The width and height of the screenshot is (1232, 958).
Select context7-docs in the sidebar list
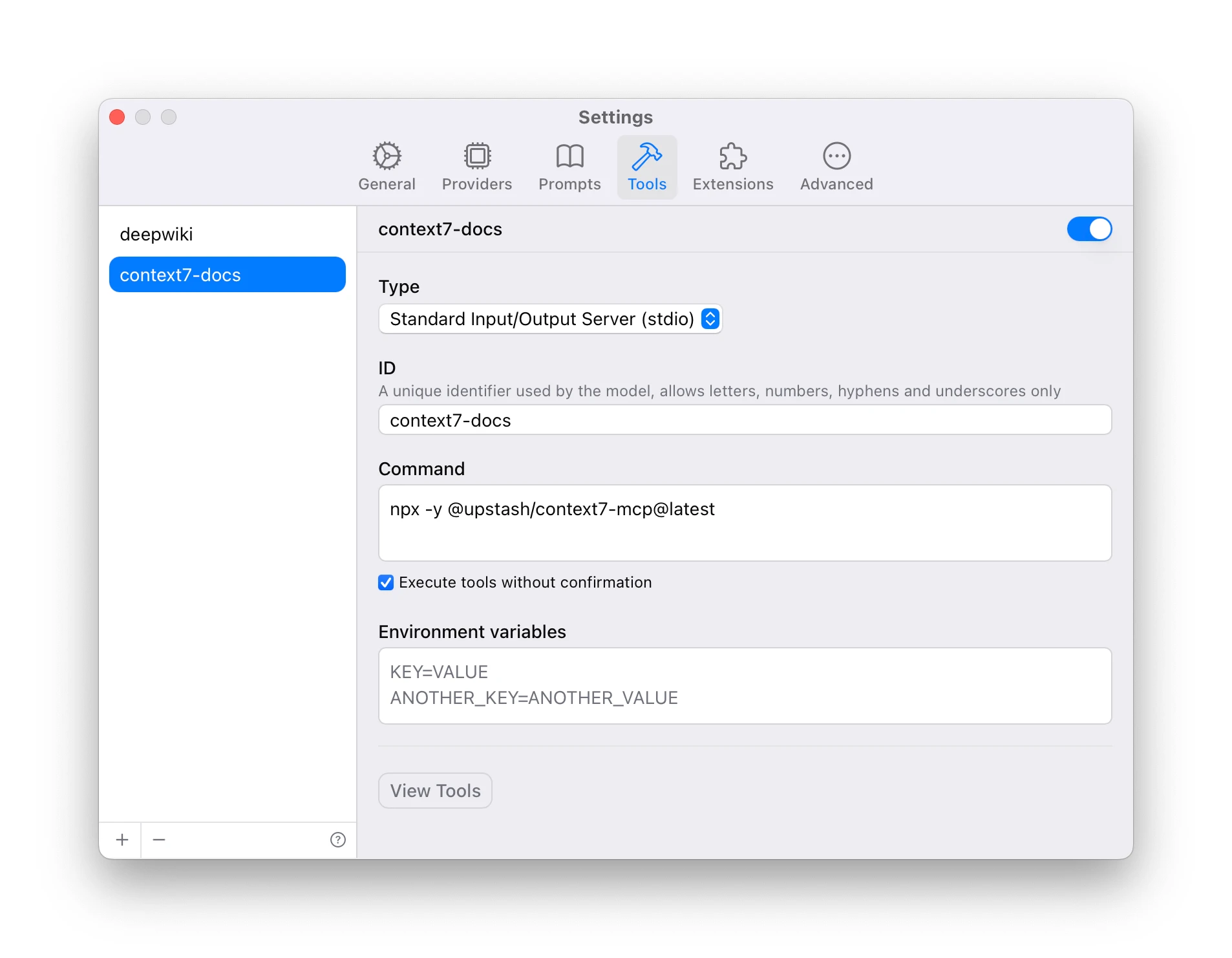coord(226,275)
